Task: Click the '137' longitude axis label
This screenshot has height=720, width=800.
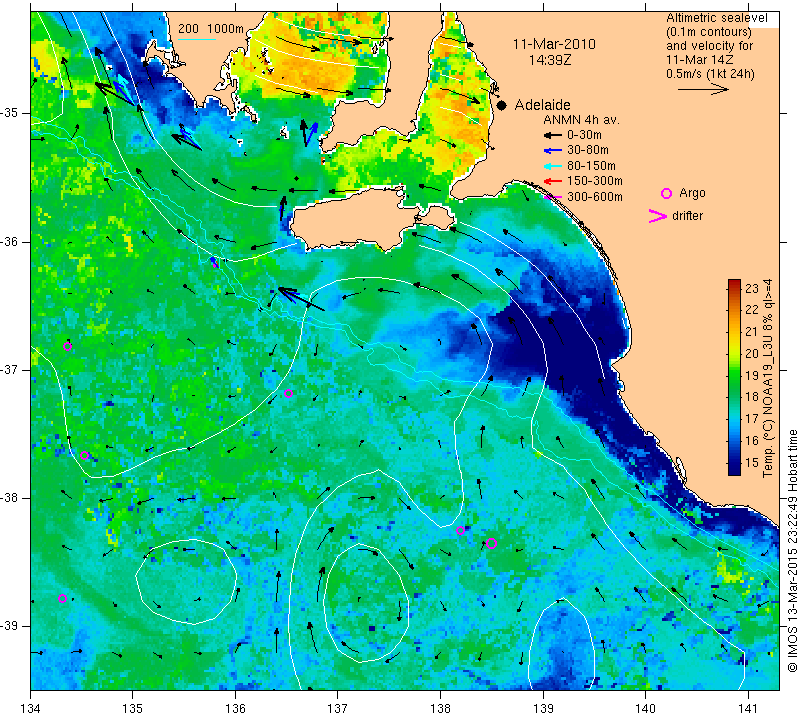Action: [337, 708]
